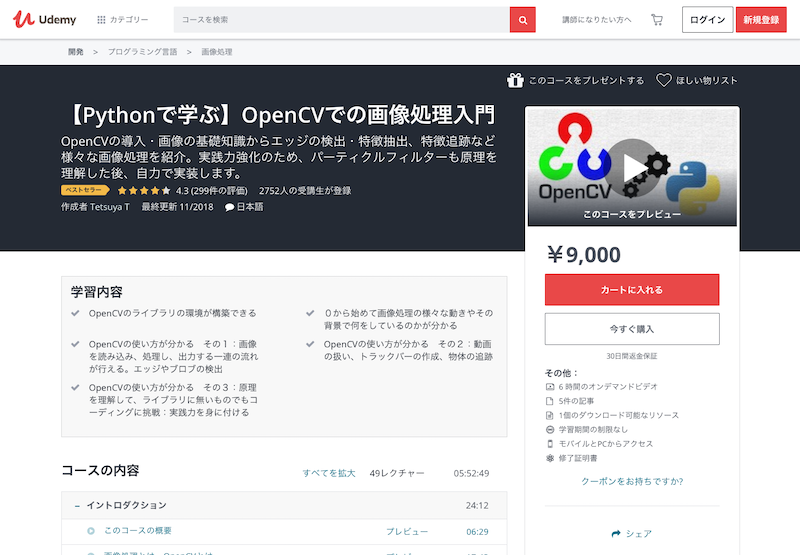Click the 24:12 section duration
The height and width of the screenshot is (555, 800).
click(x=477, y=506)
